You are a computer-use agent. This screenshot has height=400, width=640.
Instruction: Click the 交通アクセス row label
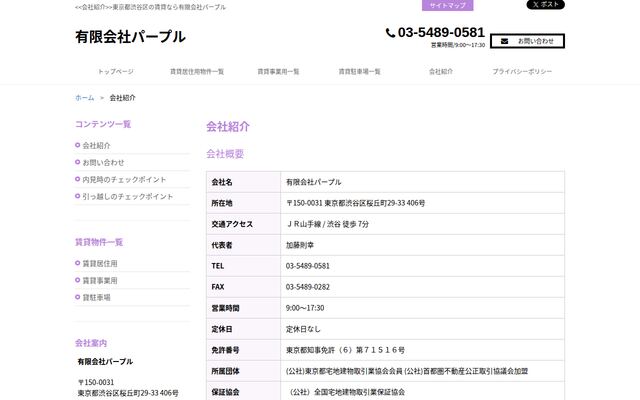coord(232,224)
